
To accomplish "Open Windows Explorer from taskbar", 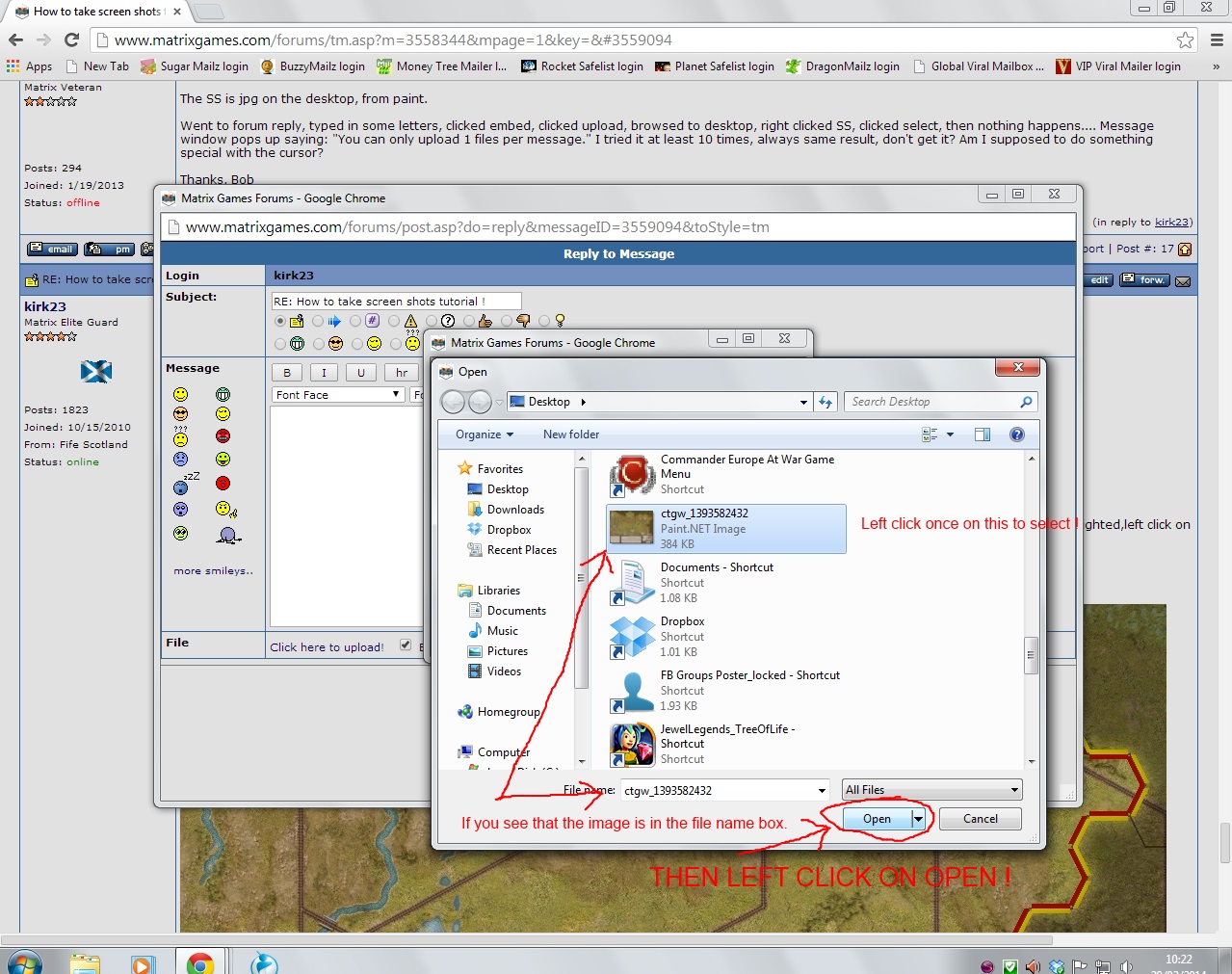I will (85, 962).
